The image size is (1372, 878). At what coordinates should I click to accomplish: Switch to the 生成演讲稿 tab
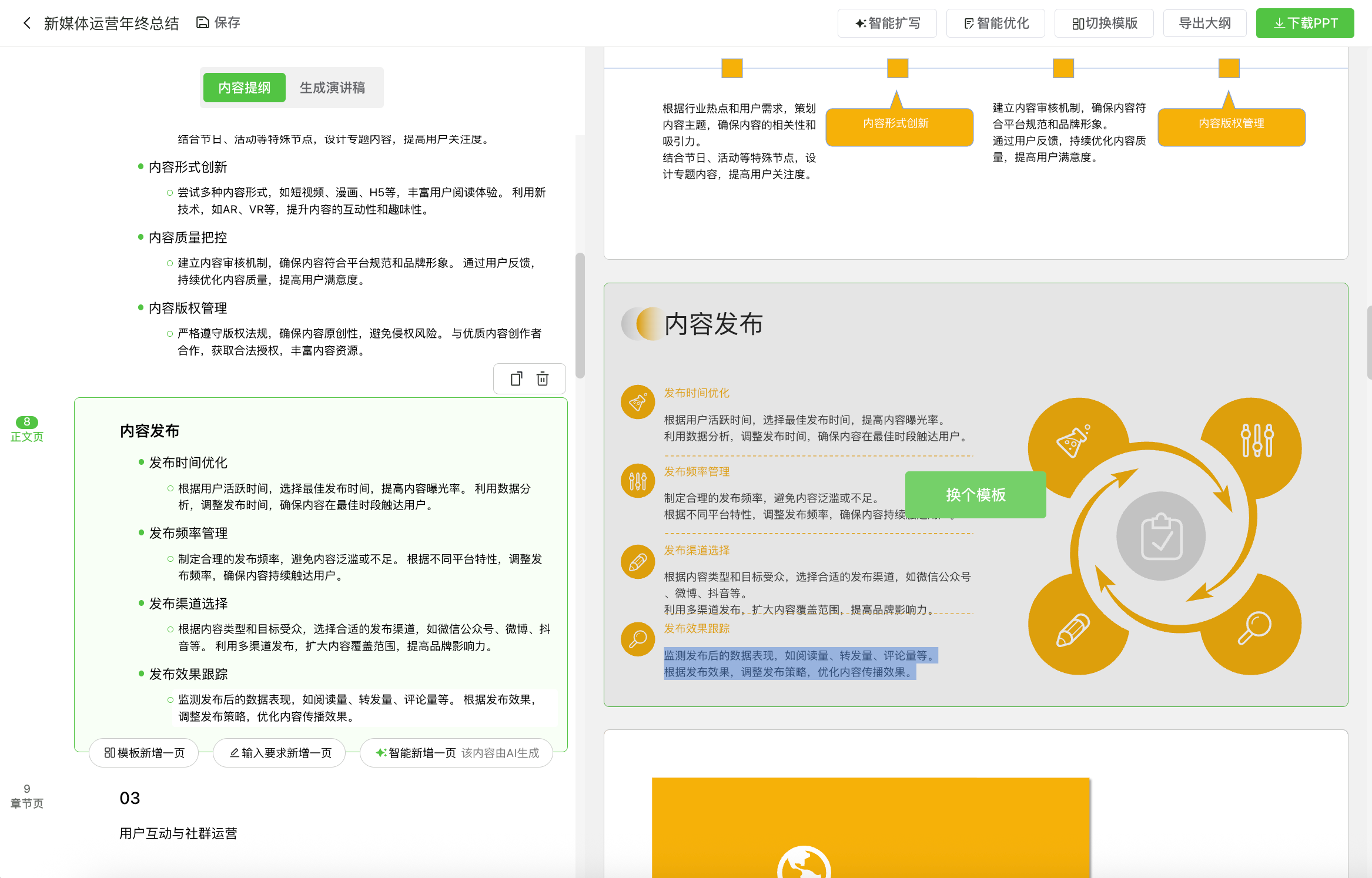click(x=332, y=88)
